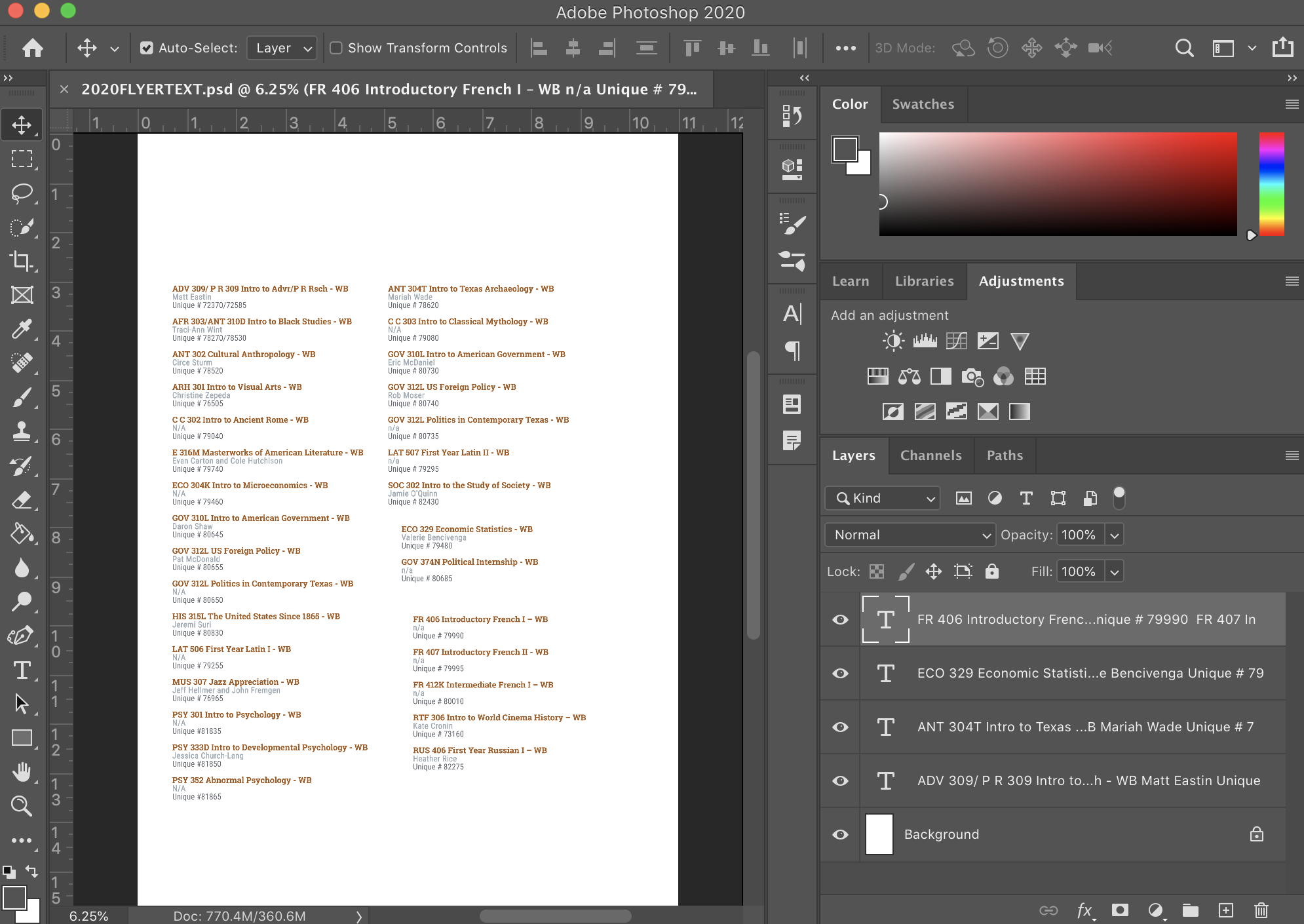The image size is (1304, 924).
Task: Select the Eyedropper tool
Action: click(x=22, y=329)
